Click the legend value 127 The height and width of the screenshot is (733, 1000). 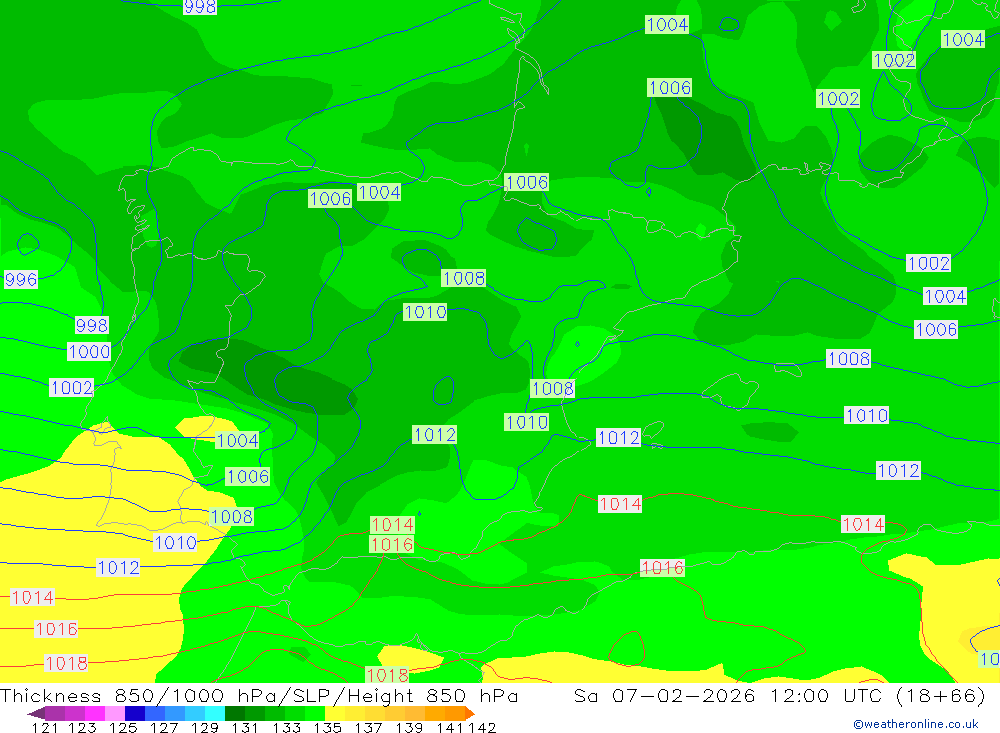(x=163, y=727)
